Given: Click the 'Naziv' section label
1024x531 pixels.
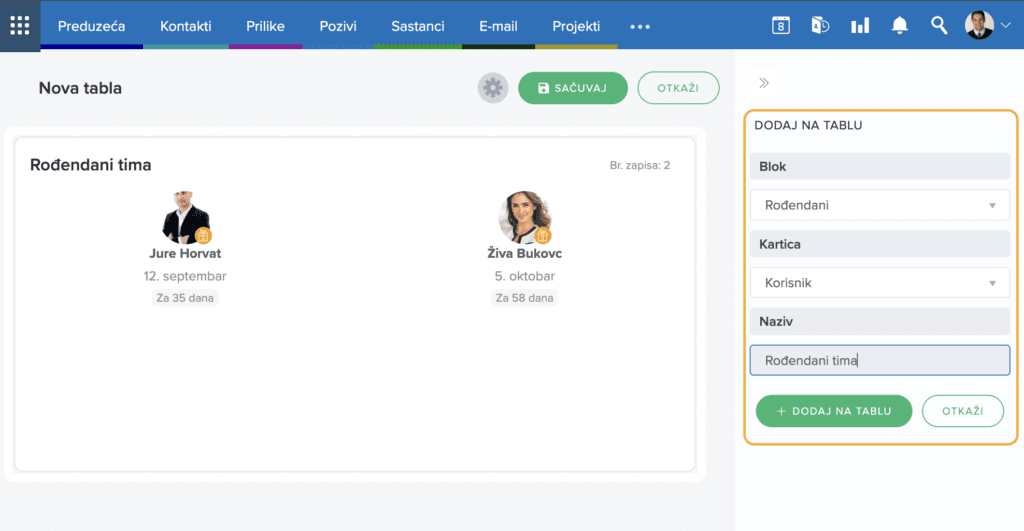Looking at the screenshot, I should [776, 321].
